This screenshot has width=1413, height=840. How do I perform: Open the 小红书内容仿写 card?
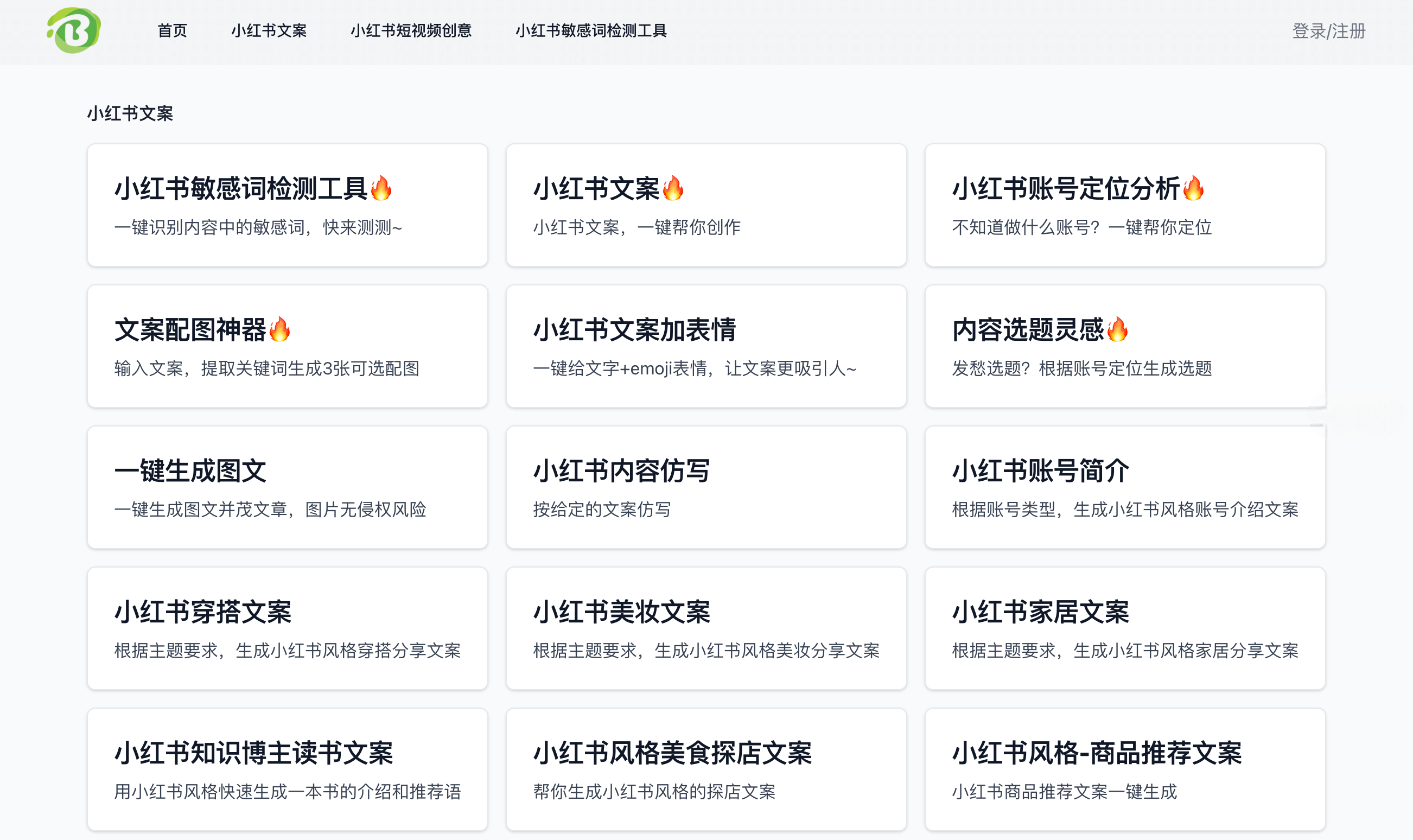tap(706, 487)
